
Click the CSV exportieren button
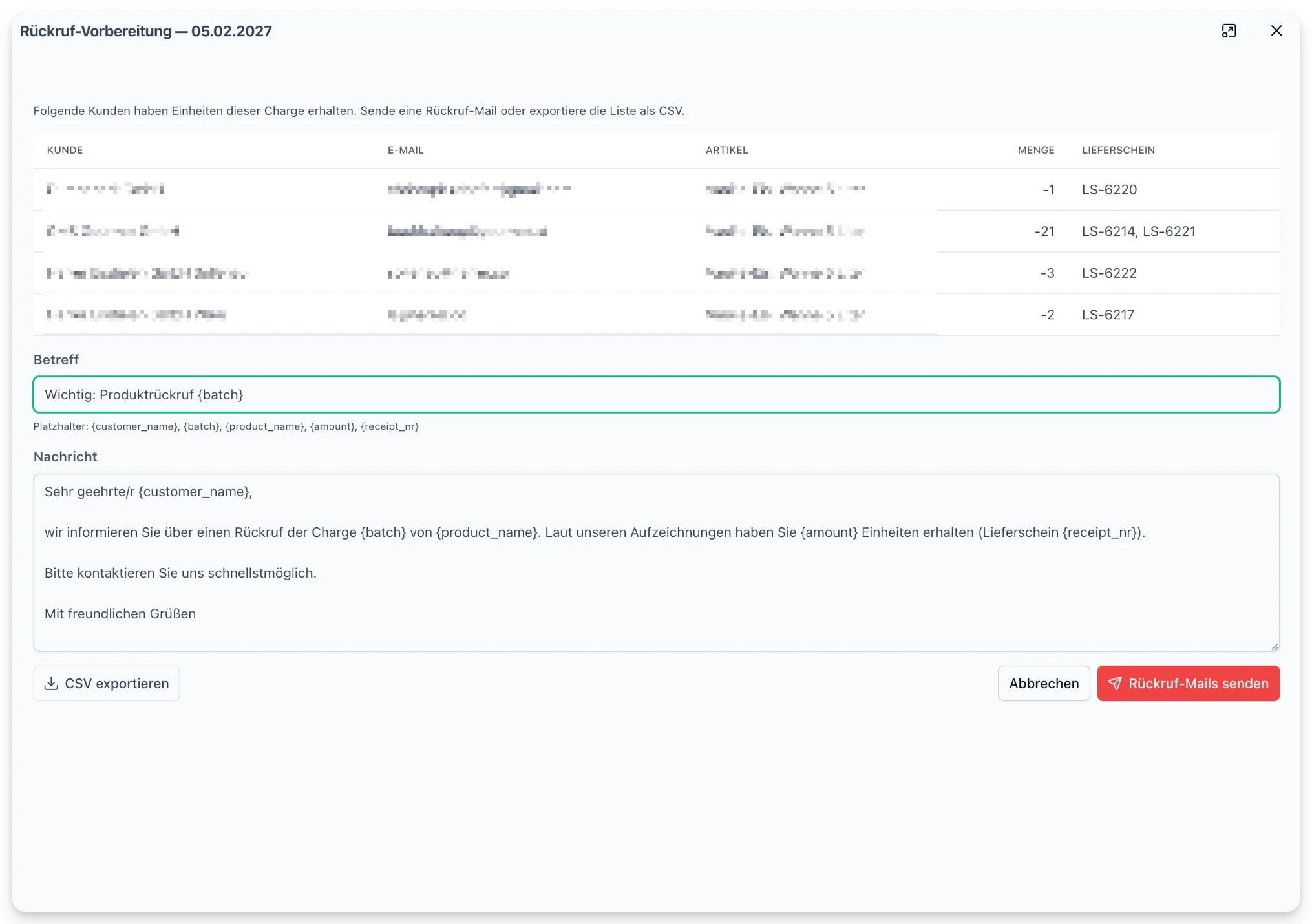[x=107, y=683]
